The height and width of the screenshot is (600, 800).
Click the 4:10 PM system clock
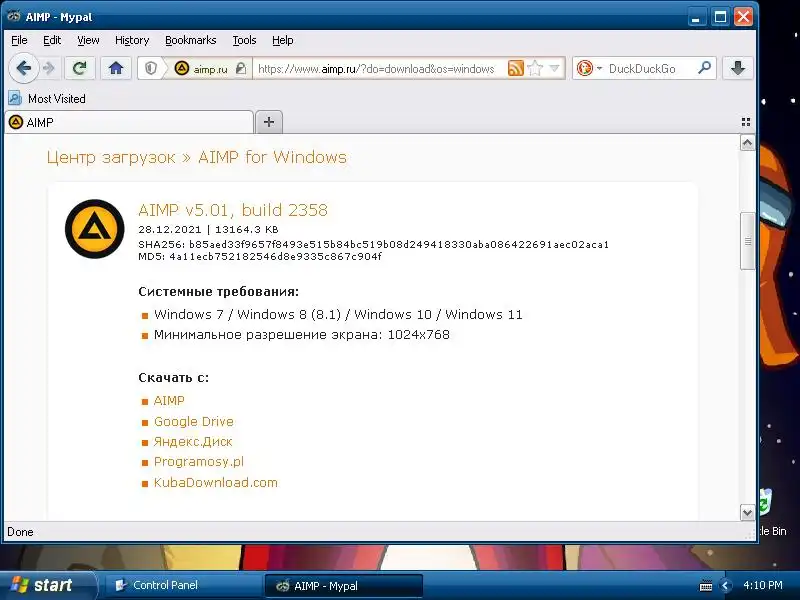coord(763,585)
